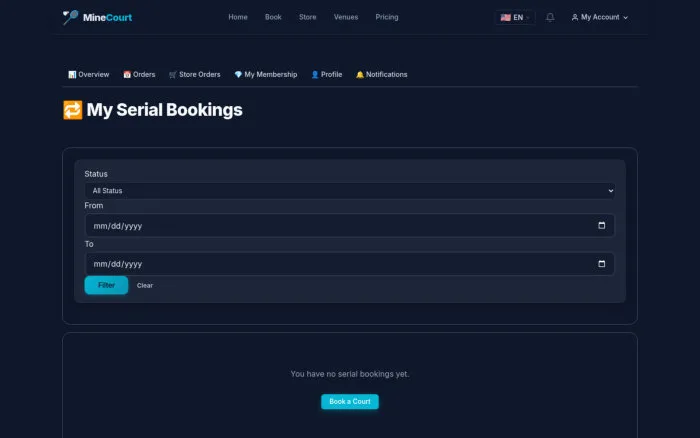The height and width of the screenshot is (438, 700).
Task: Click the diamond icon on My Membership tab
Action: (x=238, y=75)
